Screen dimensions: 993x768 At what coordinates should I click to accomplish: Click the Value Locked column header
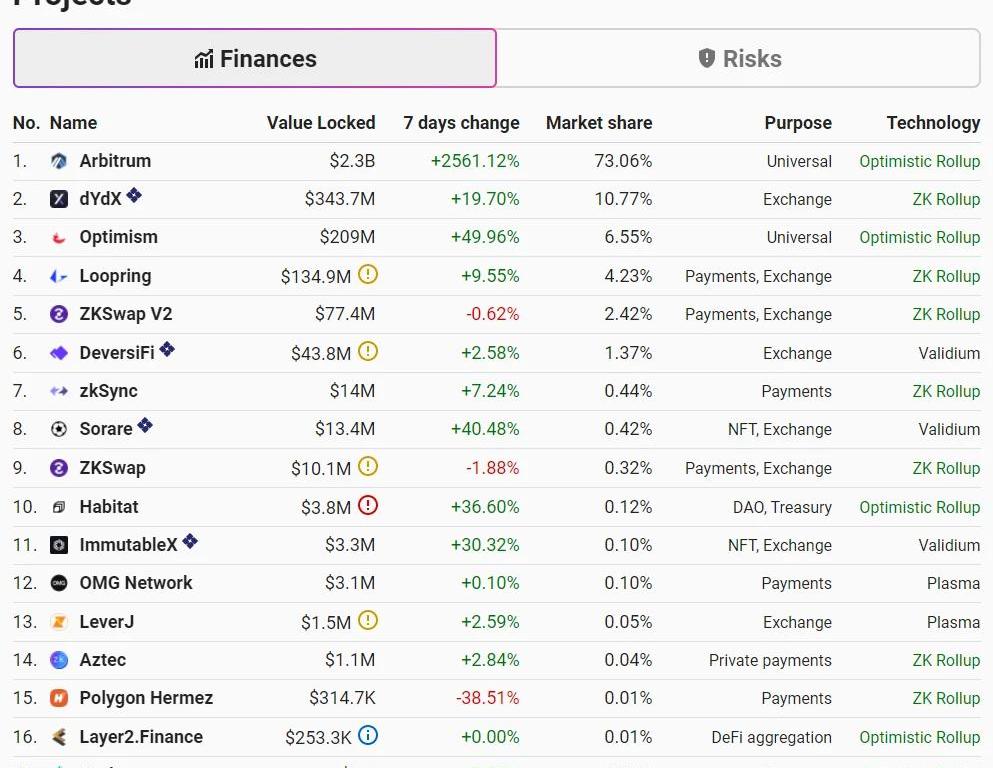[320, 123]
